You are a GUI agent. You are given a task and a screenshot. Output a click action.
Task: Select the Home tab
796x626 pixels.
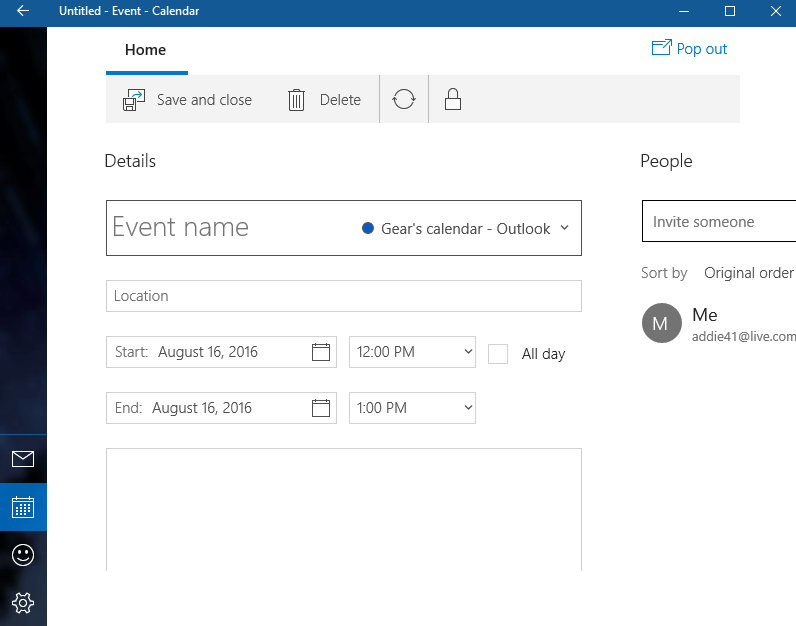(x=146, y=50)
